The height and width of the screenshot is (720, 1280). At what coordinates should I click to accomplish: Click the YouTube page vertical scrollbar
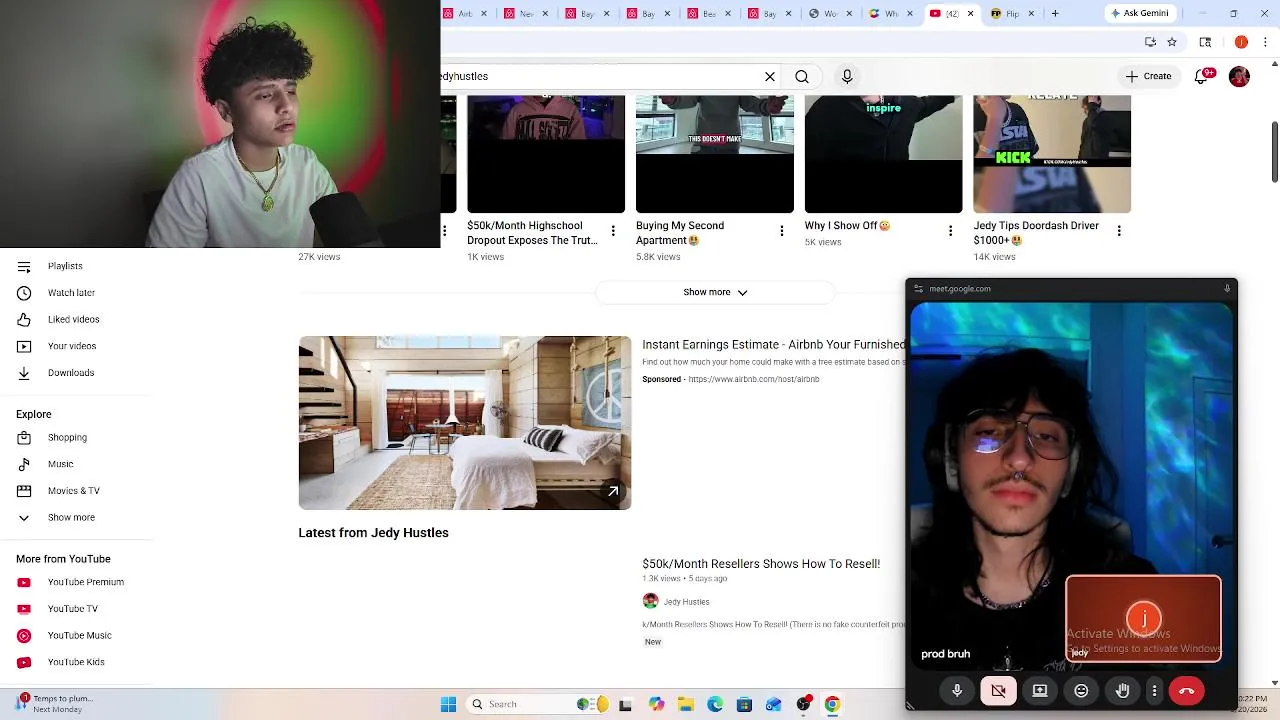pos(1274,150)
